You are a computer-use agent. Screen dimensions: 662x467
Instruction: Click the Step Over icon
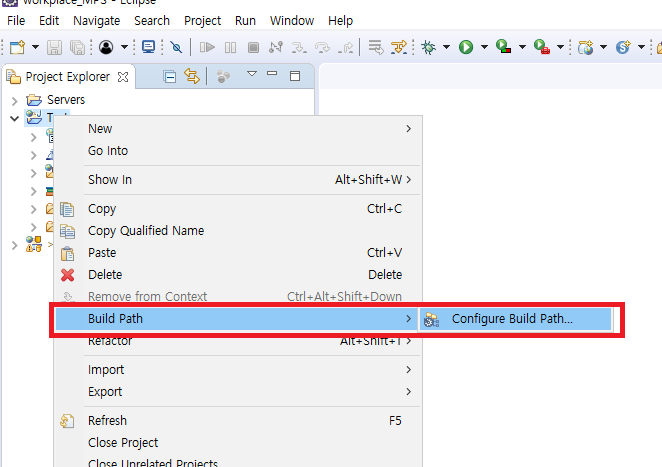click(x=323, y=47)
